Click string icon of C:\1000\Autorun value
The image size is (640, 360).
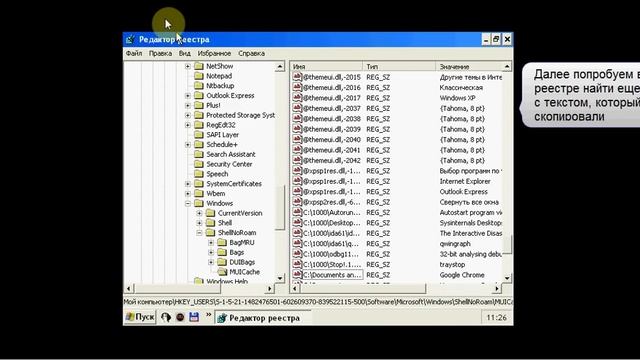297,212
